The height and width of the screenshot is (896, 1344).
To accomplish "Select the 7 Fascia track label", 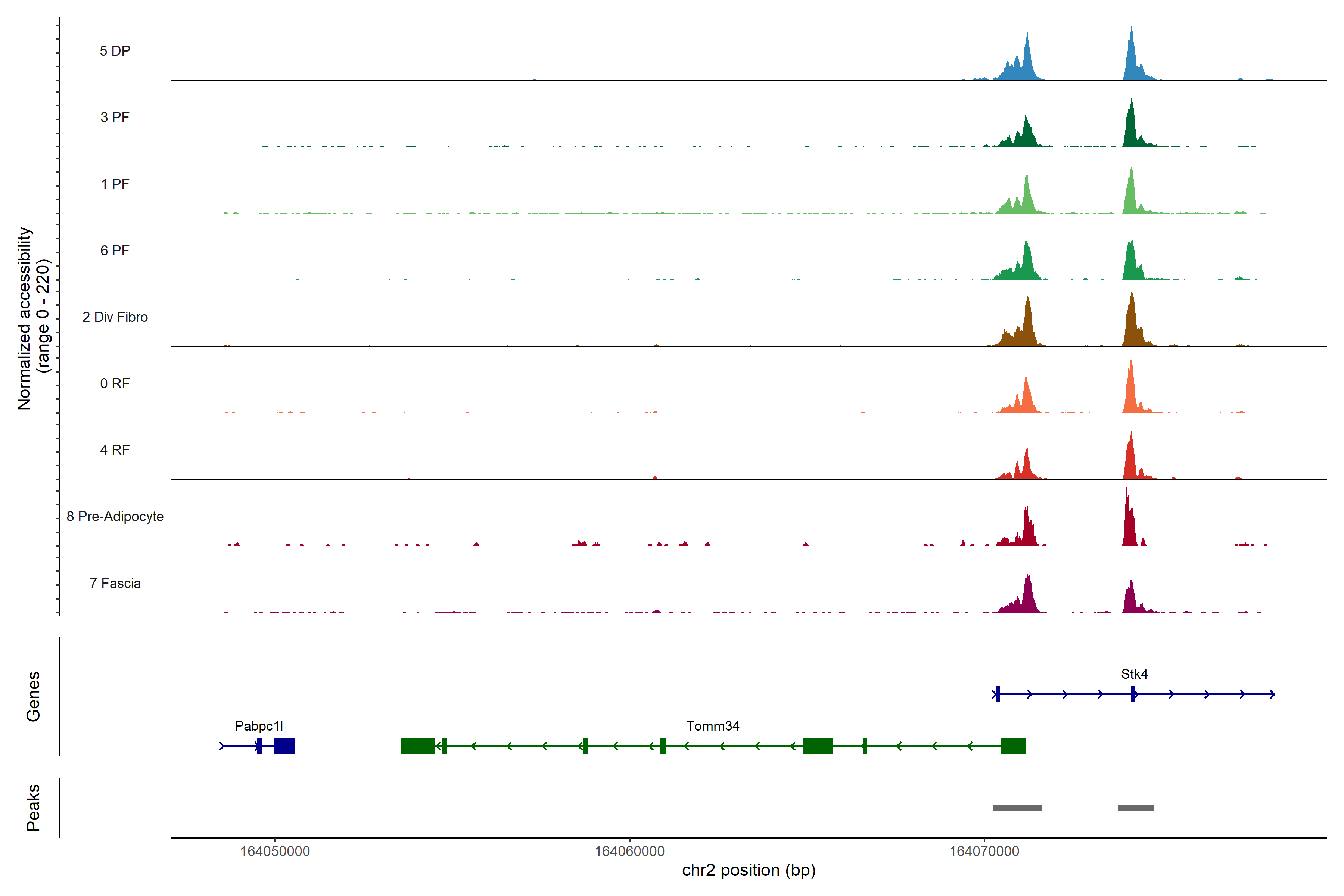I will tap(115, 583).
